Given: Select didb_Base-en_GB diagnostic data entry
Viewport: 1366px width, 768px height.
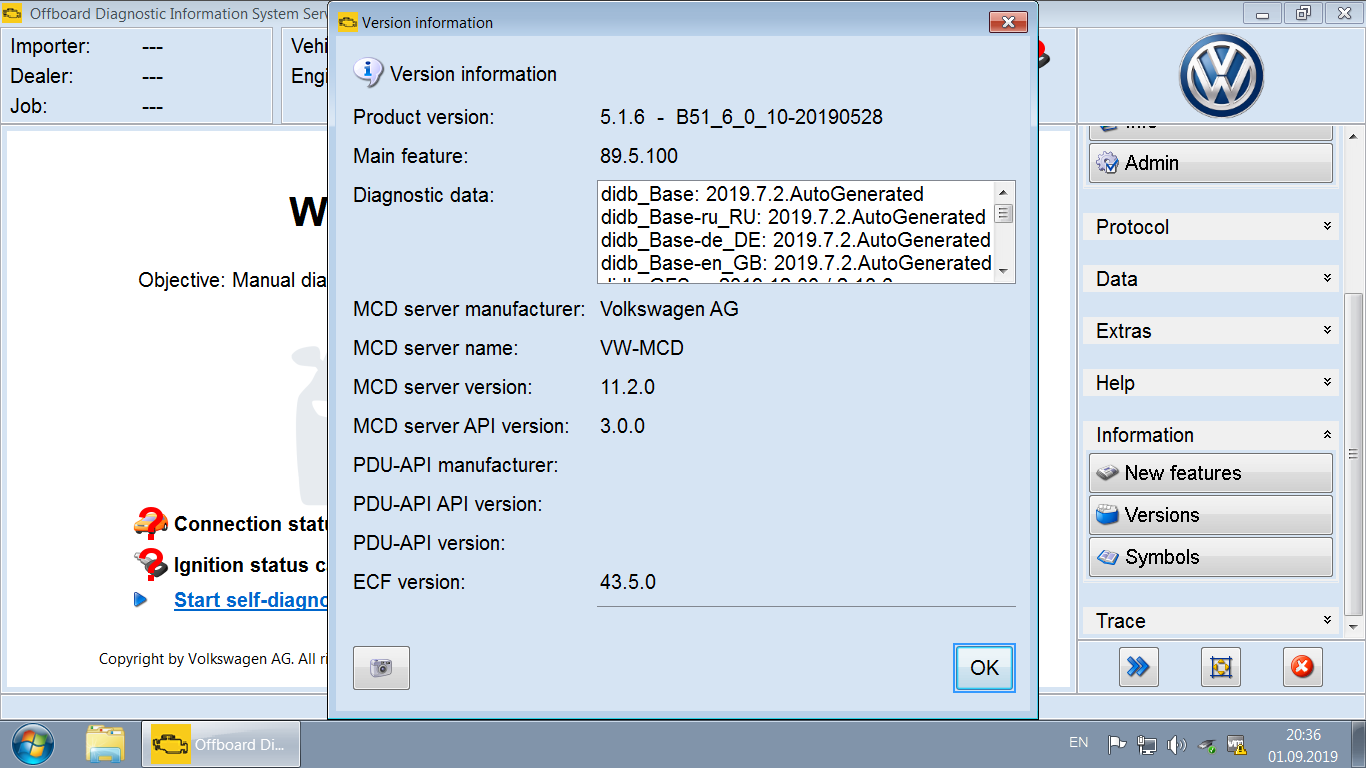Looking at the screenshot, I should click(796, 263).
